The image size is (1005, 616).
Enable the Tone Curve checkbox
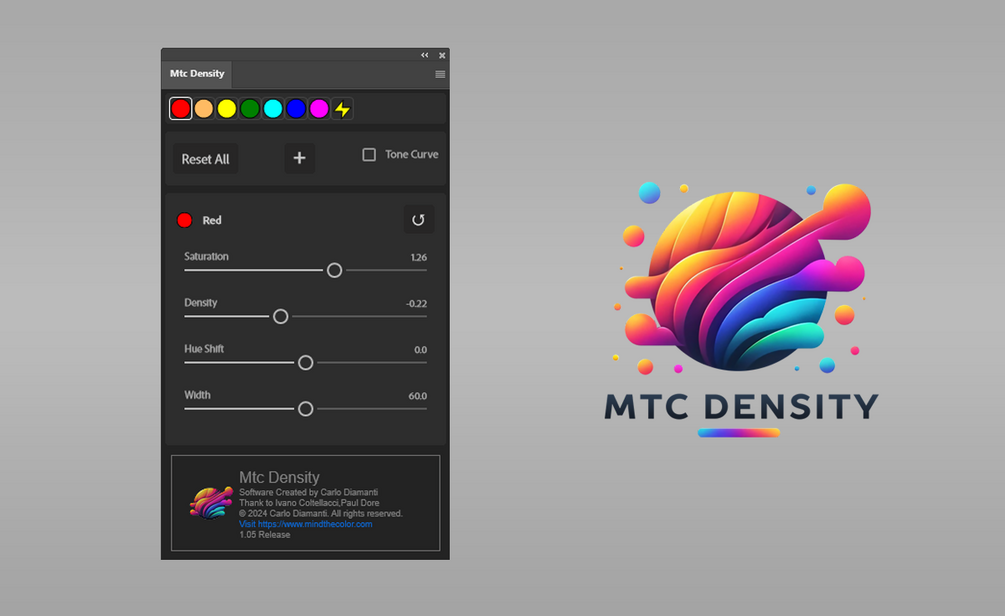tap(369, 154)
